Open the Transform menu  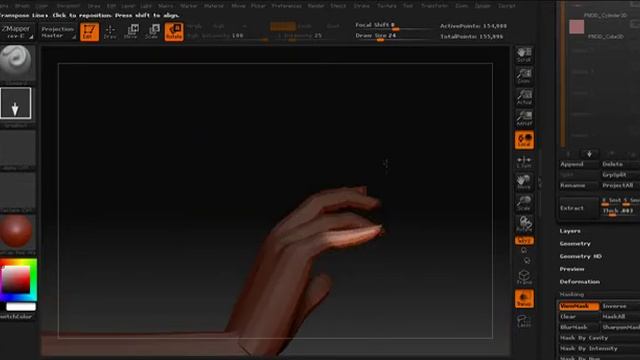click(434, 6)
